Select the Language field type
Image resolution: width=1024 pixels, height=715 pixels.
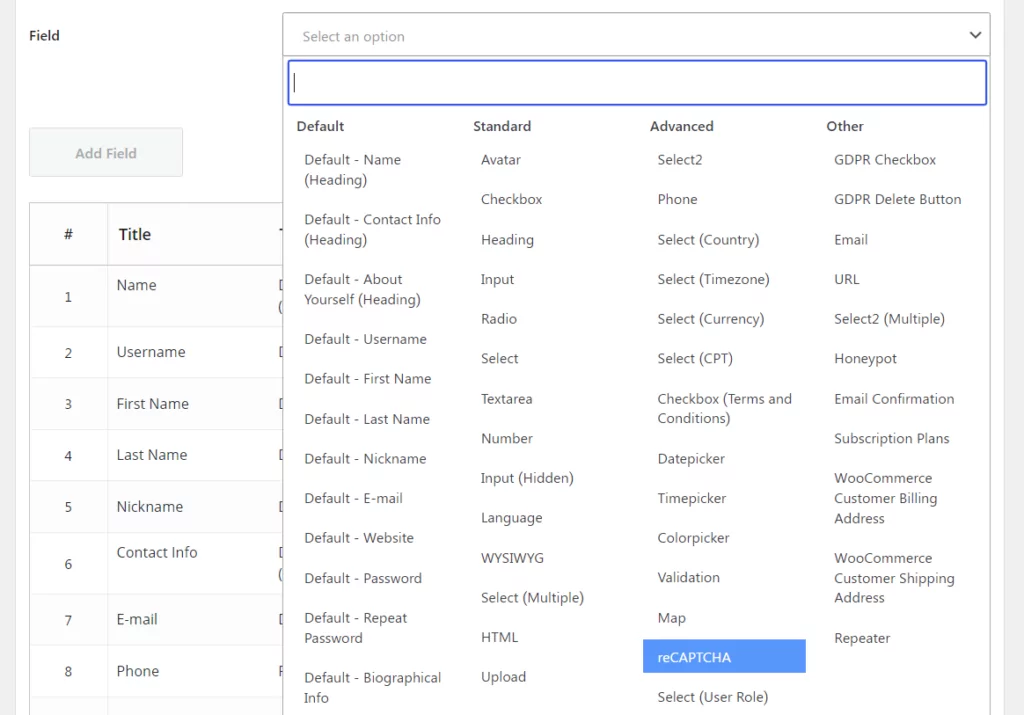click(x=512, y=518)
